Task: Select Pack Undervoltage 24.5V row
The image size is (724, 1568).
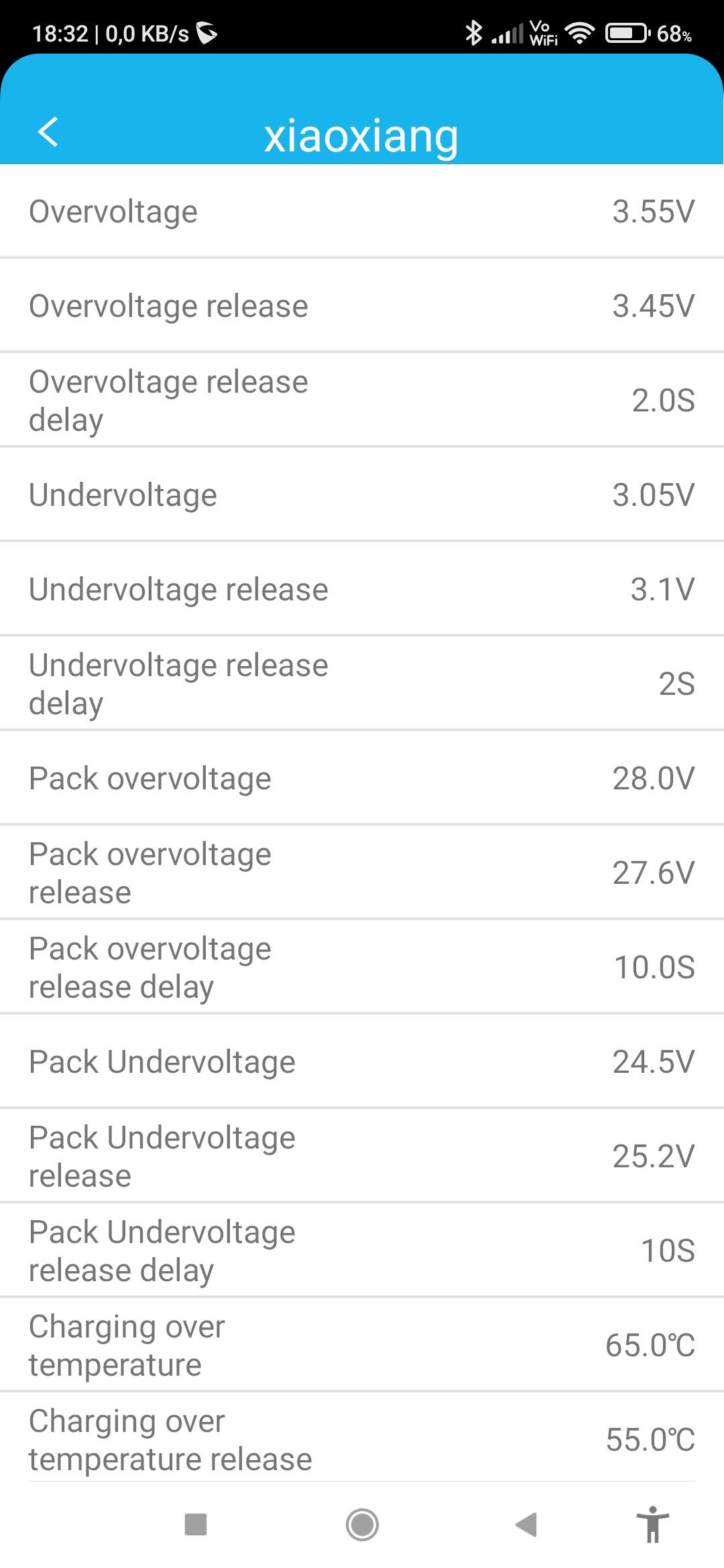Action: (362, 1062)
